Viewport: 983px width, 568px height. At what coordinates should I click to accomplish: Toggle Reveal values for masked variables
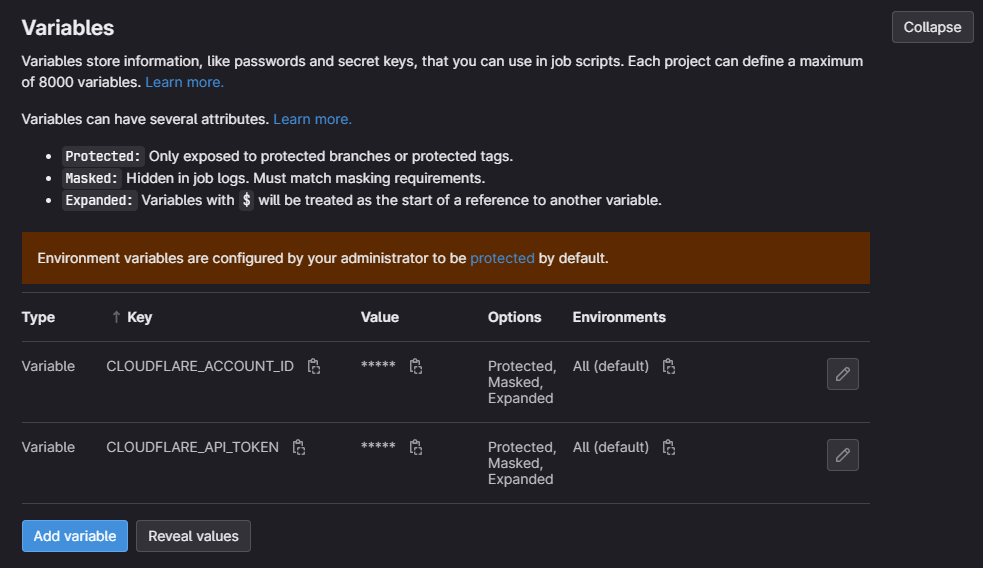coord(193,536)
